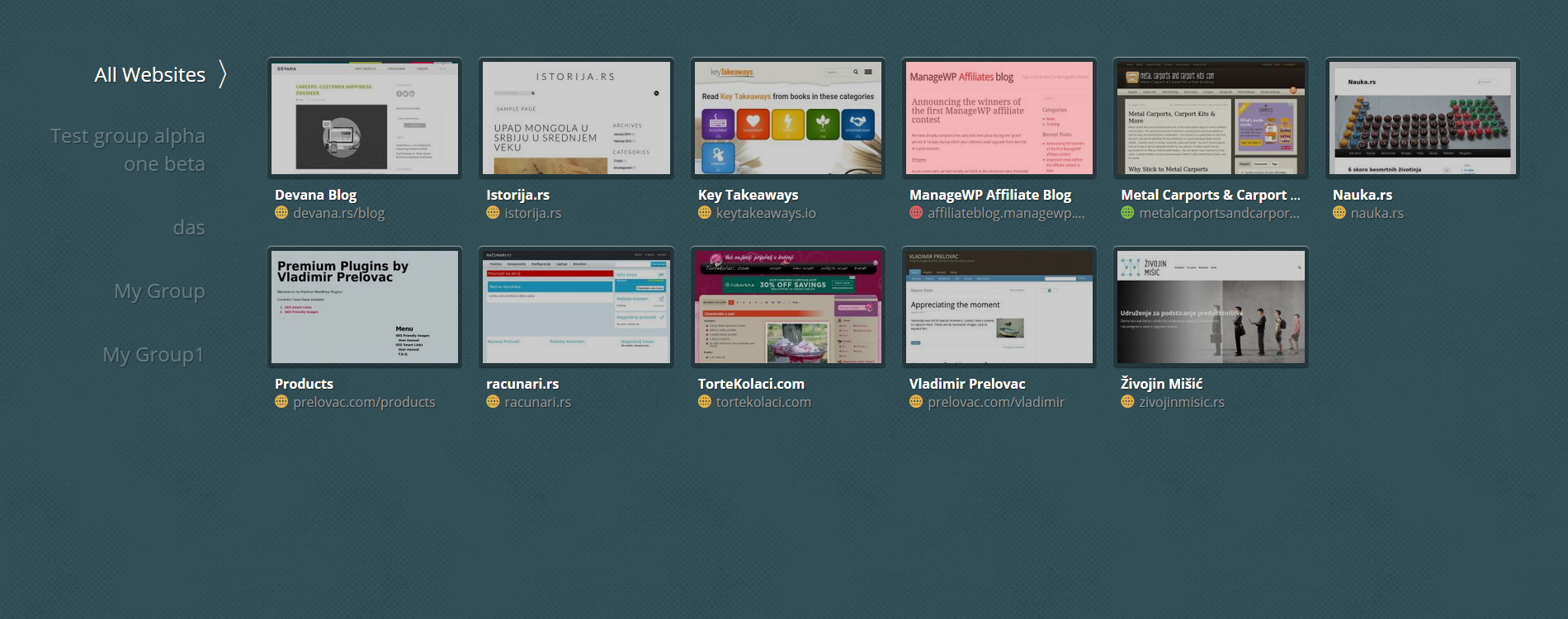Click the status icon beside devana.rs/blog
The image size is (1568, 619).
pyautogui.click(x=281, y=213)
